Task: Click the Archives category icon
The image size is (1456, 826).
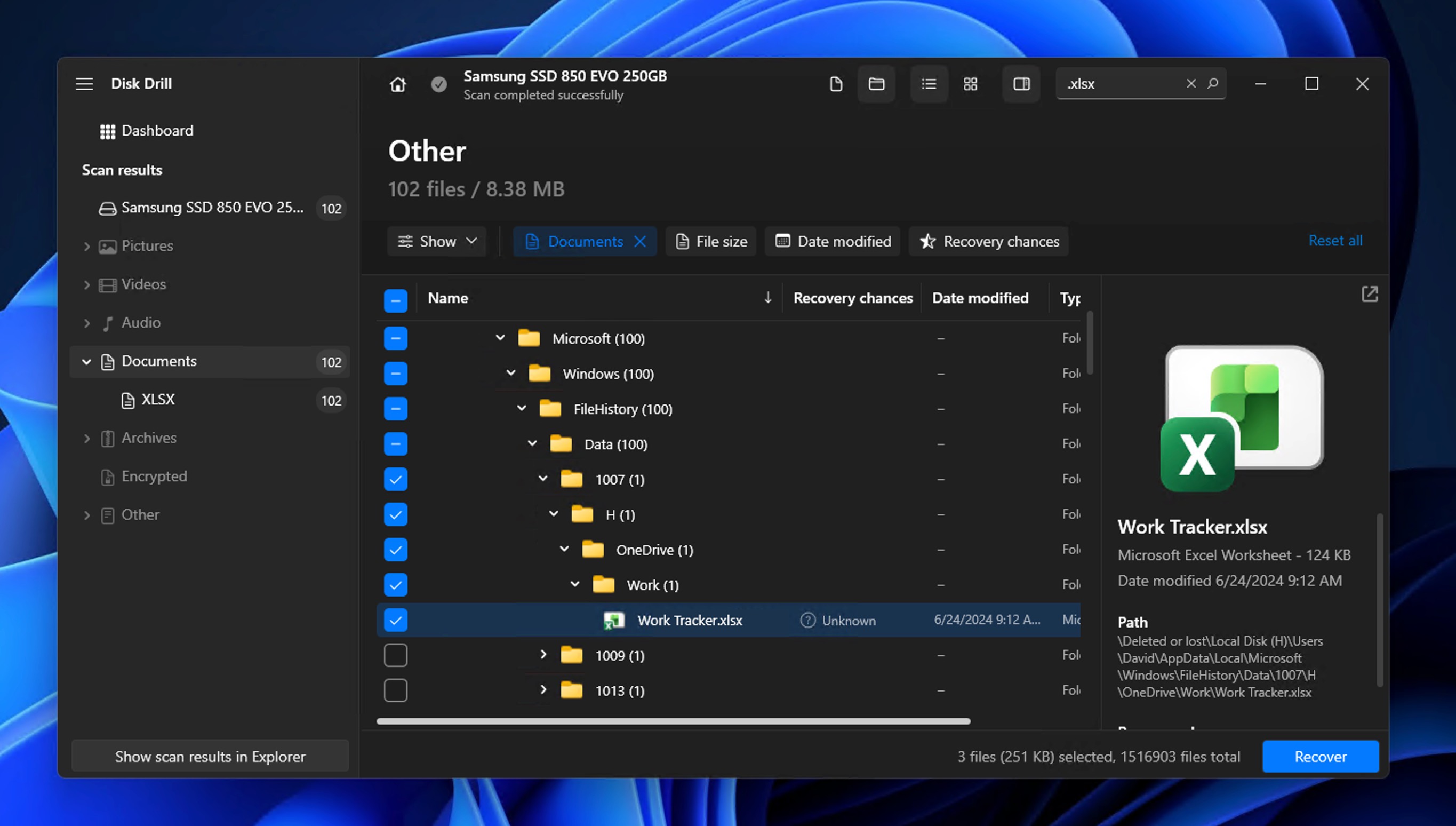Action: pos(108,439)
